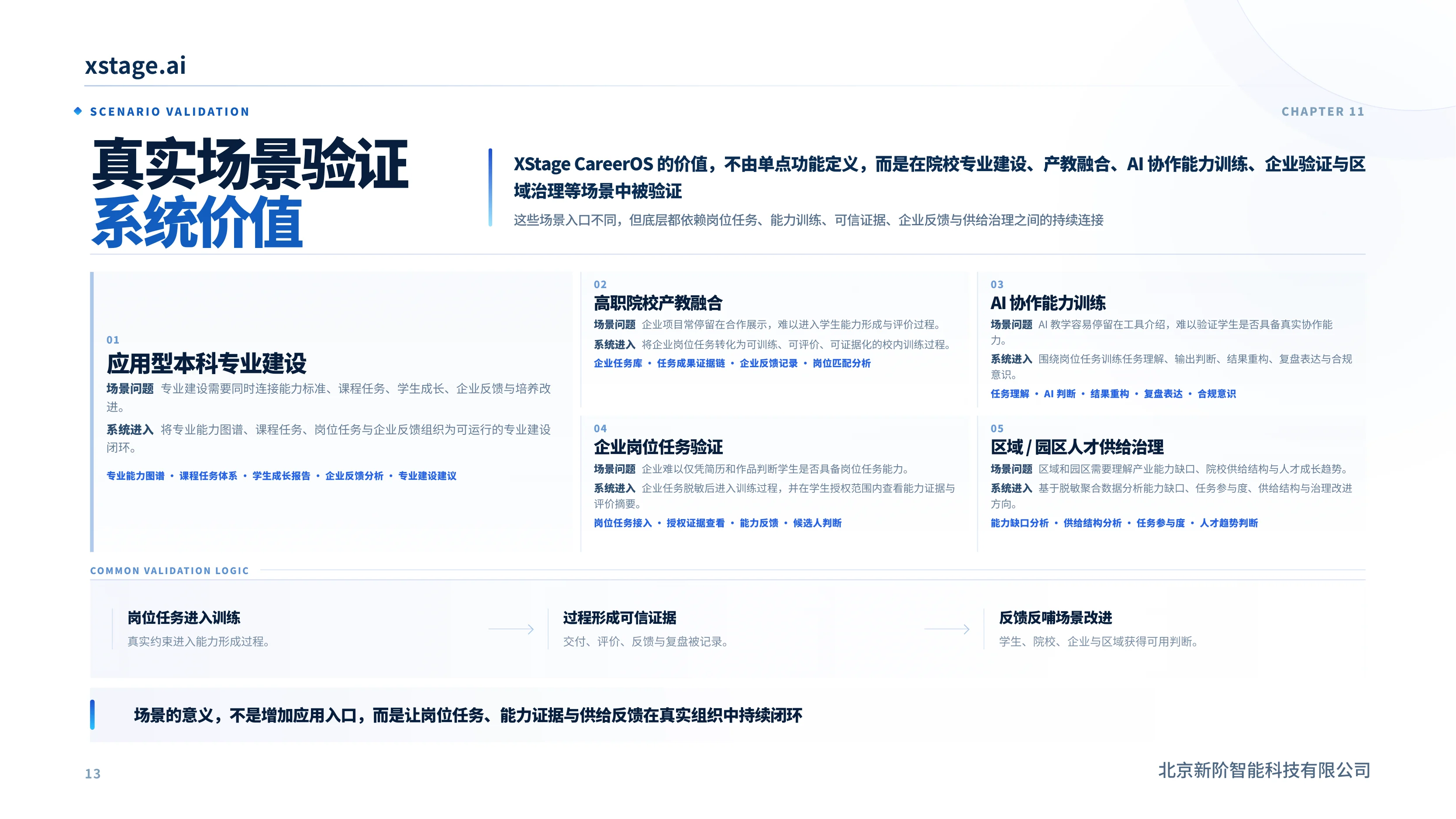Viewport: 1456px width, 819px height.
Task: Select the step title 过程形成可信证据
Action: point(620,618)
